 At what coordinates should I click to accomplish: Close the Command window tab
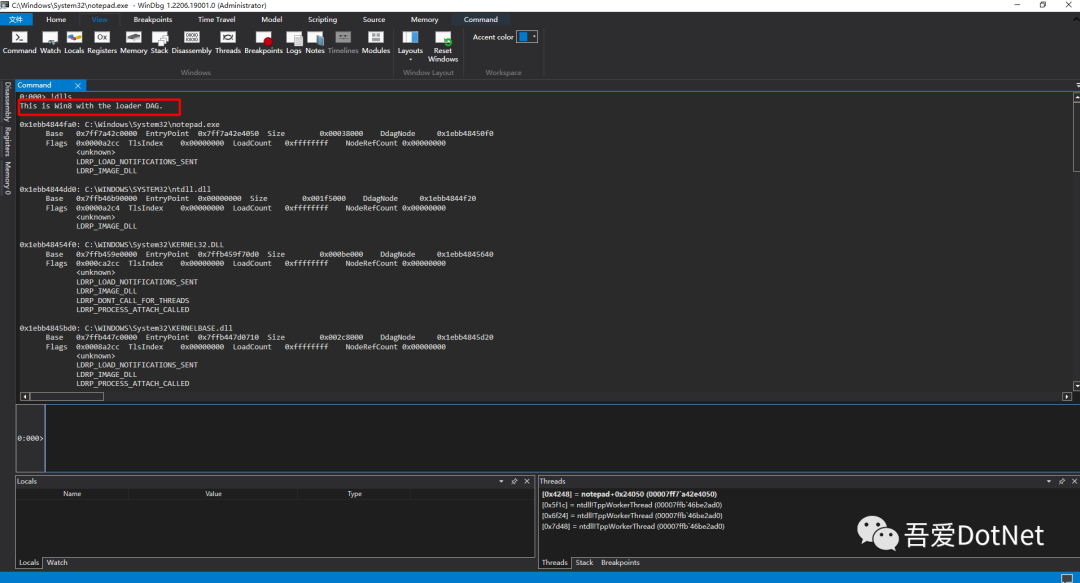coord(78,85)
